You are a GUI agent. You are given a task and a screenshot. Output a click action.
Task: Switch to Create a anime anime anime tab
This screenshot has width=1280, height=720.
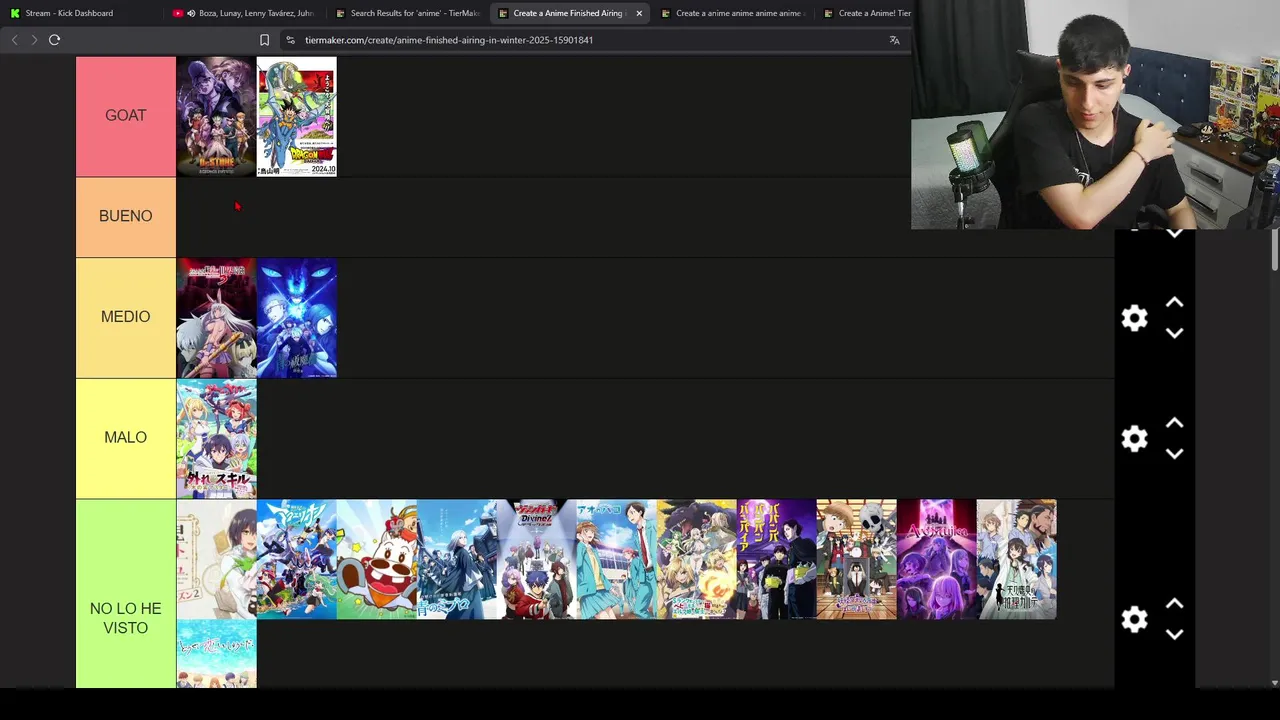(x=732, y=13)
